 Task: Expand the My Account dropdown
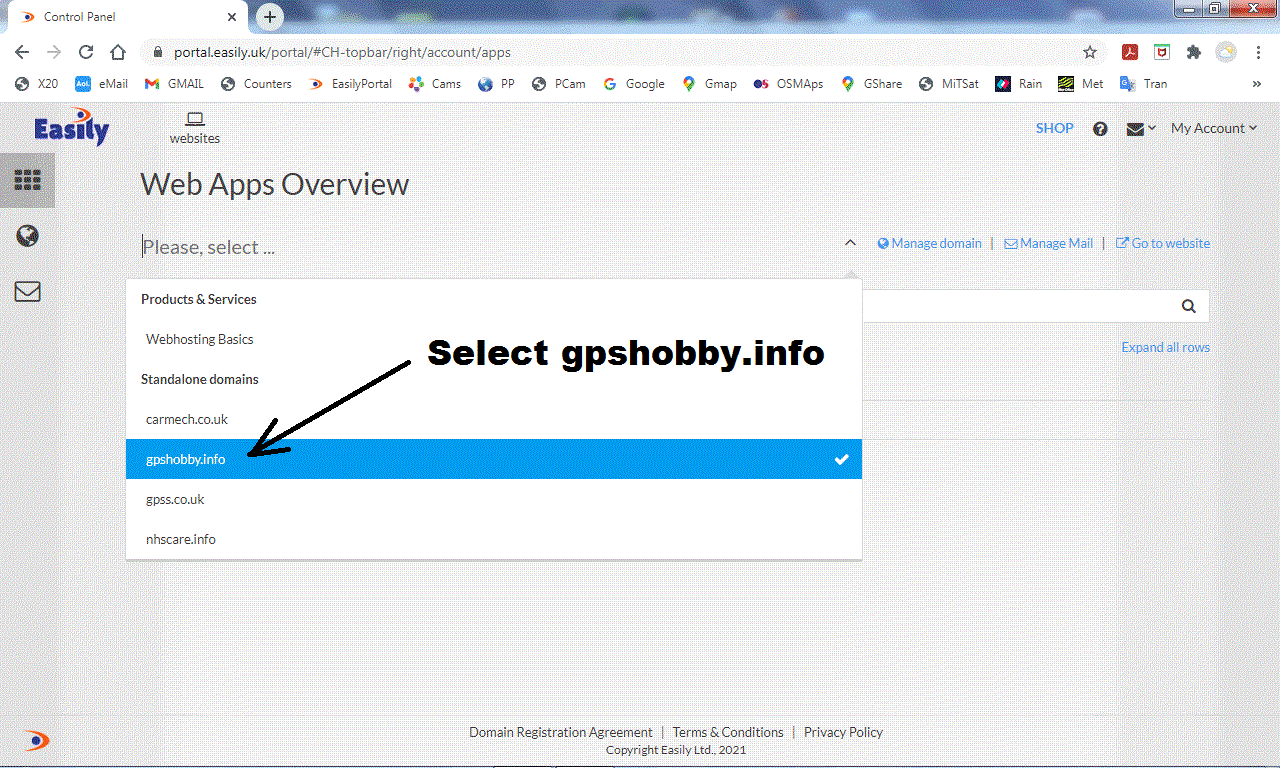(x=1213, y=128)
